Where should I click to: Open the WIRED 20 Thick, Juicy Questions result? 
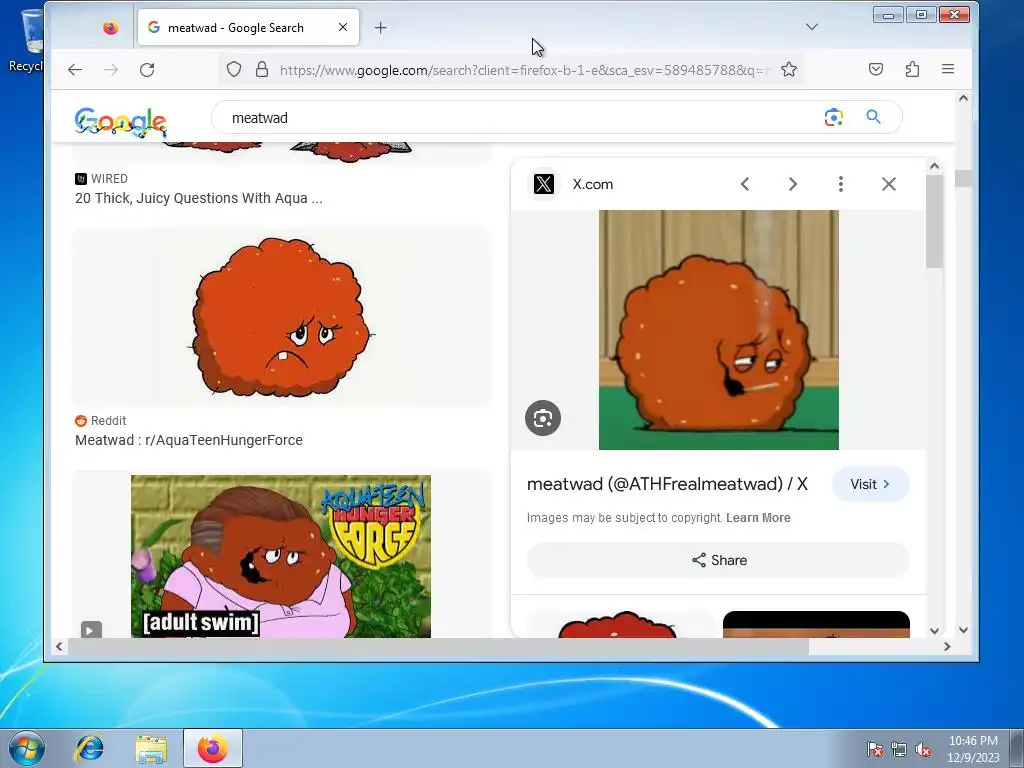pos(199,198)
